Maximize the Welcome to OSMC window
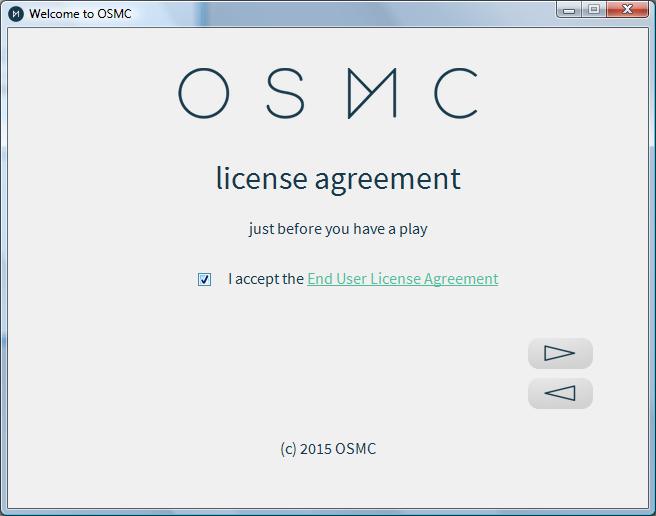This screenshot has width=656, height=516. pos(593,10)
